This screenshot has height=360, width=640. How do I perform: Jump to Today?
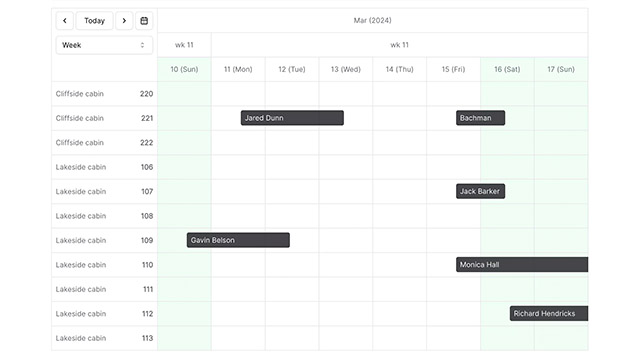[x=94, y=20]
